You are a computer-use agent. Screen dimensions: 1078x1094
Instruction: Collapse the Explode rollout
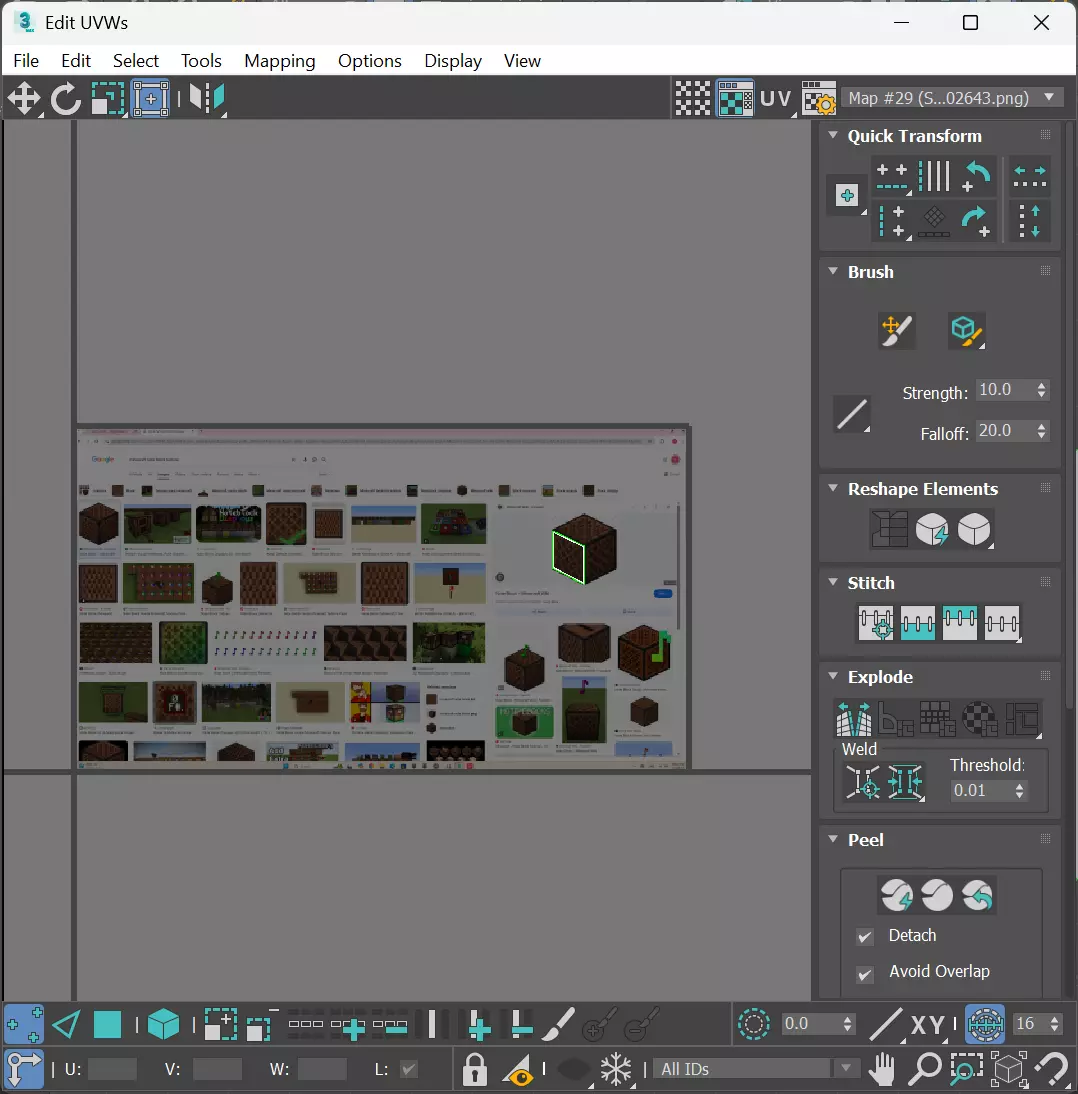click(833, 675)
